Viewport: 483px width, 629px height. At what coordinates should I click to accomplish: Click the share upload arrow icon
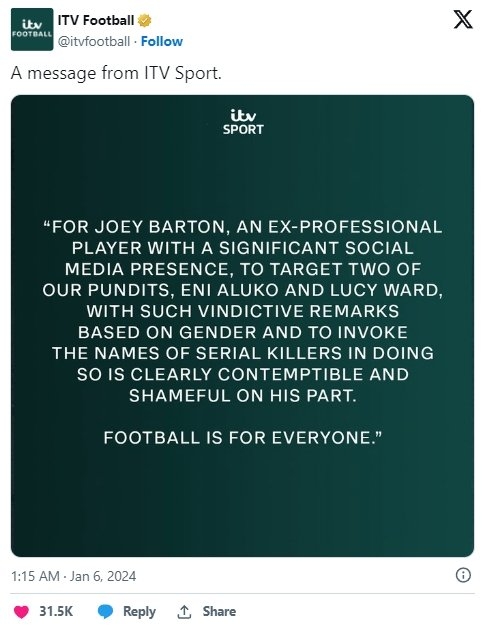click(184, 612)
